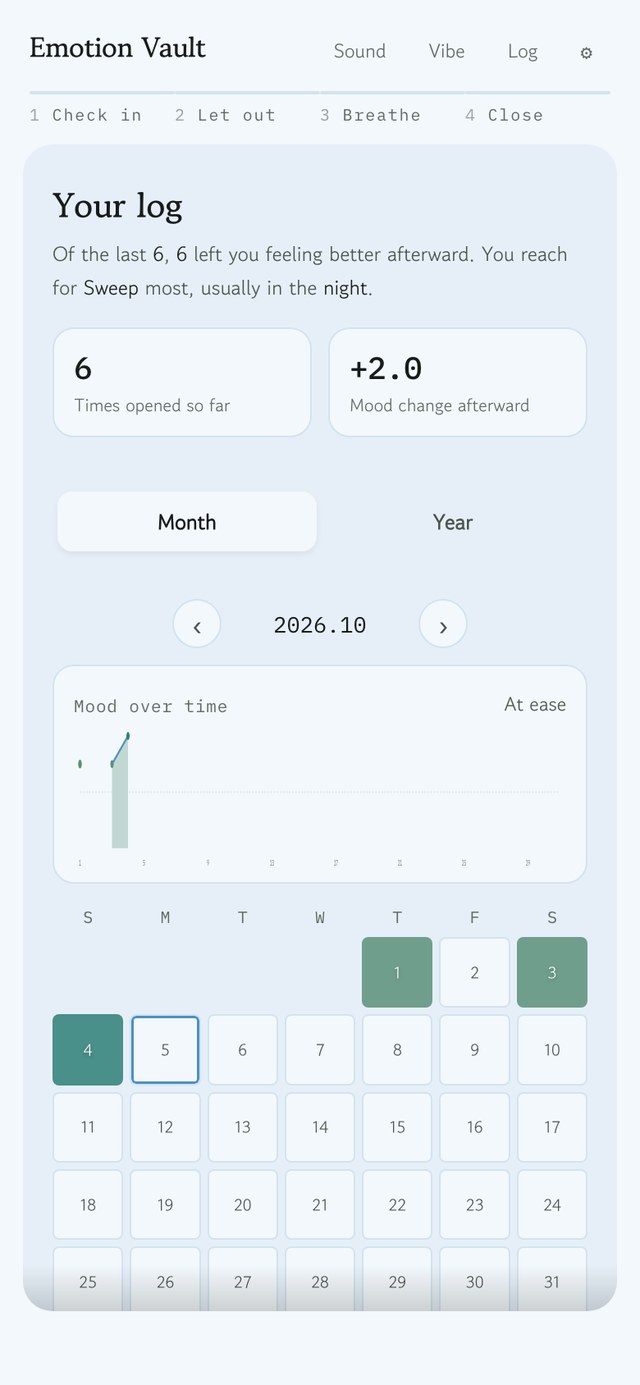Go to step 4 Close

coord(504,115)
